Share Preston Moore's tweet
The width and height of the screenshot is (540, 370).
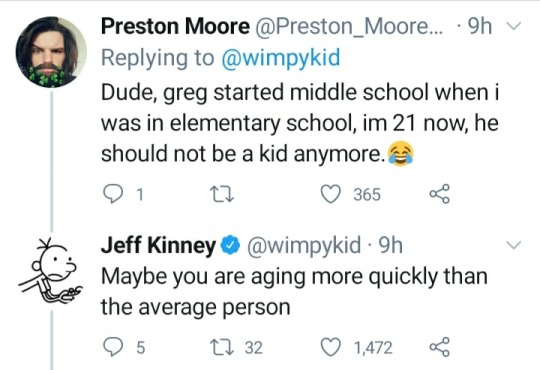tap(439, 194)
